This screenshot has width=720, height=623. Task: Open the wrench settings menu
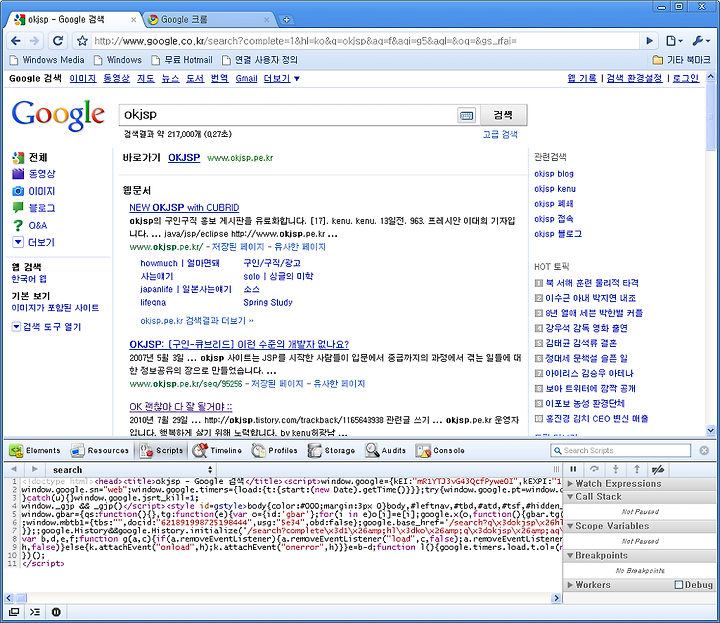click(x=701, y=41)
